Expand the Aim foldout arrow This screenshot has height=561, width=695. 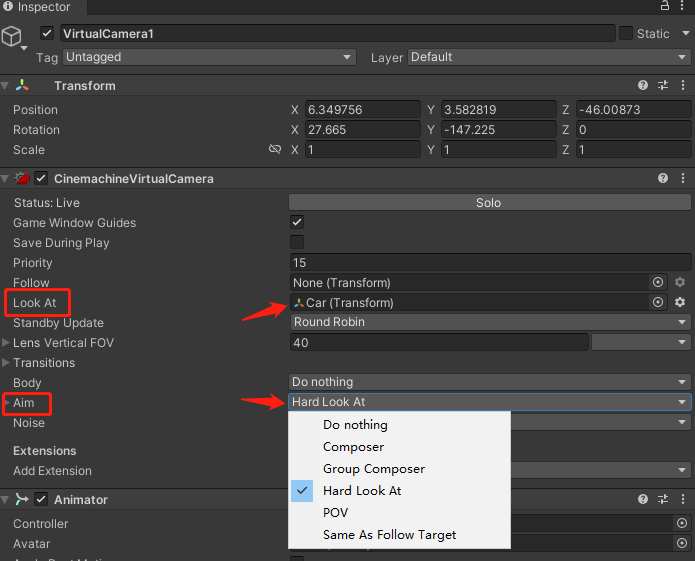click(7, 403)
